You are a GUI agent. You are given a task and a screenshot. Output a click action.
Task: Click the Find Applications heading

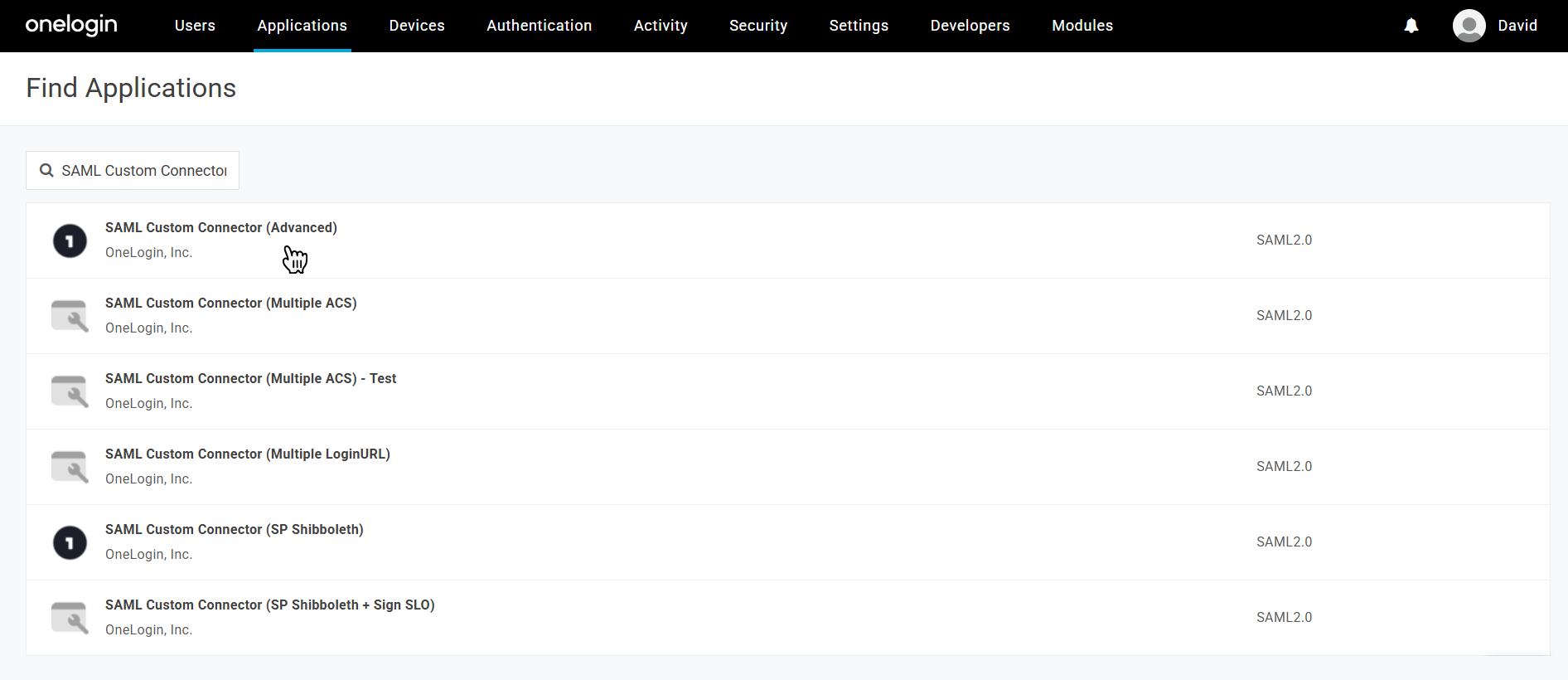click(131, 88)
